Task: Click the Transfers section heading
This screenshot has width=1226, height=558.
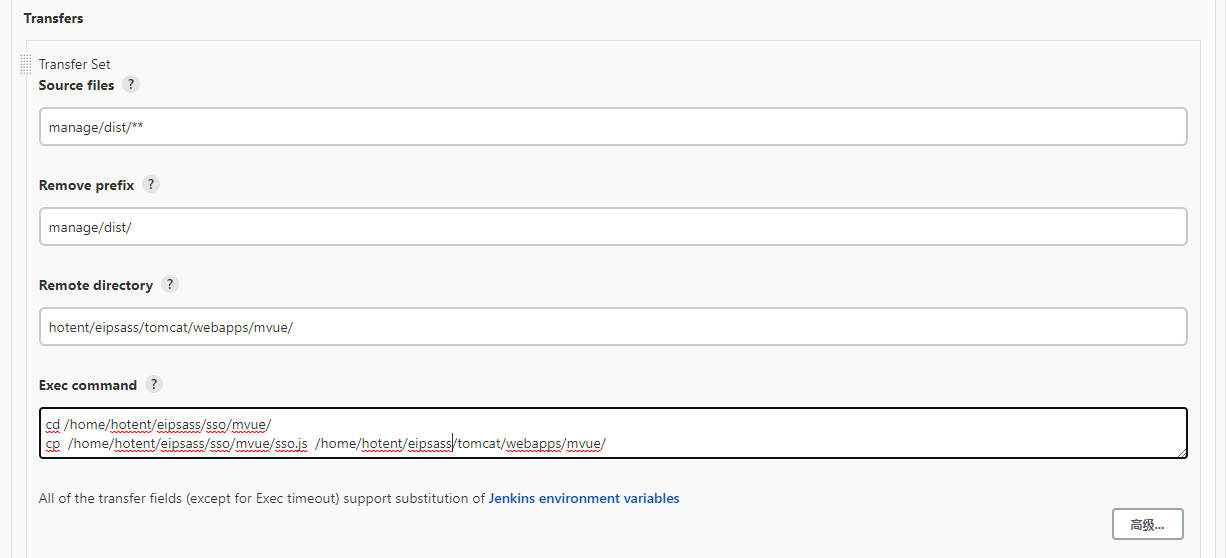Action: [53, 18]
